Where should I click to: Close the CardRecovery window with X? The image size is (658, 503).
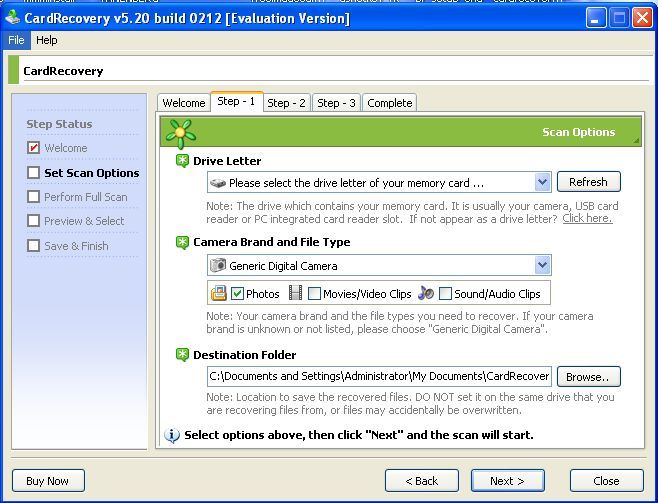(x=642, y=18)
